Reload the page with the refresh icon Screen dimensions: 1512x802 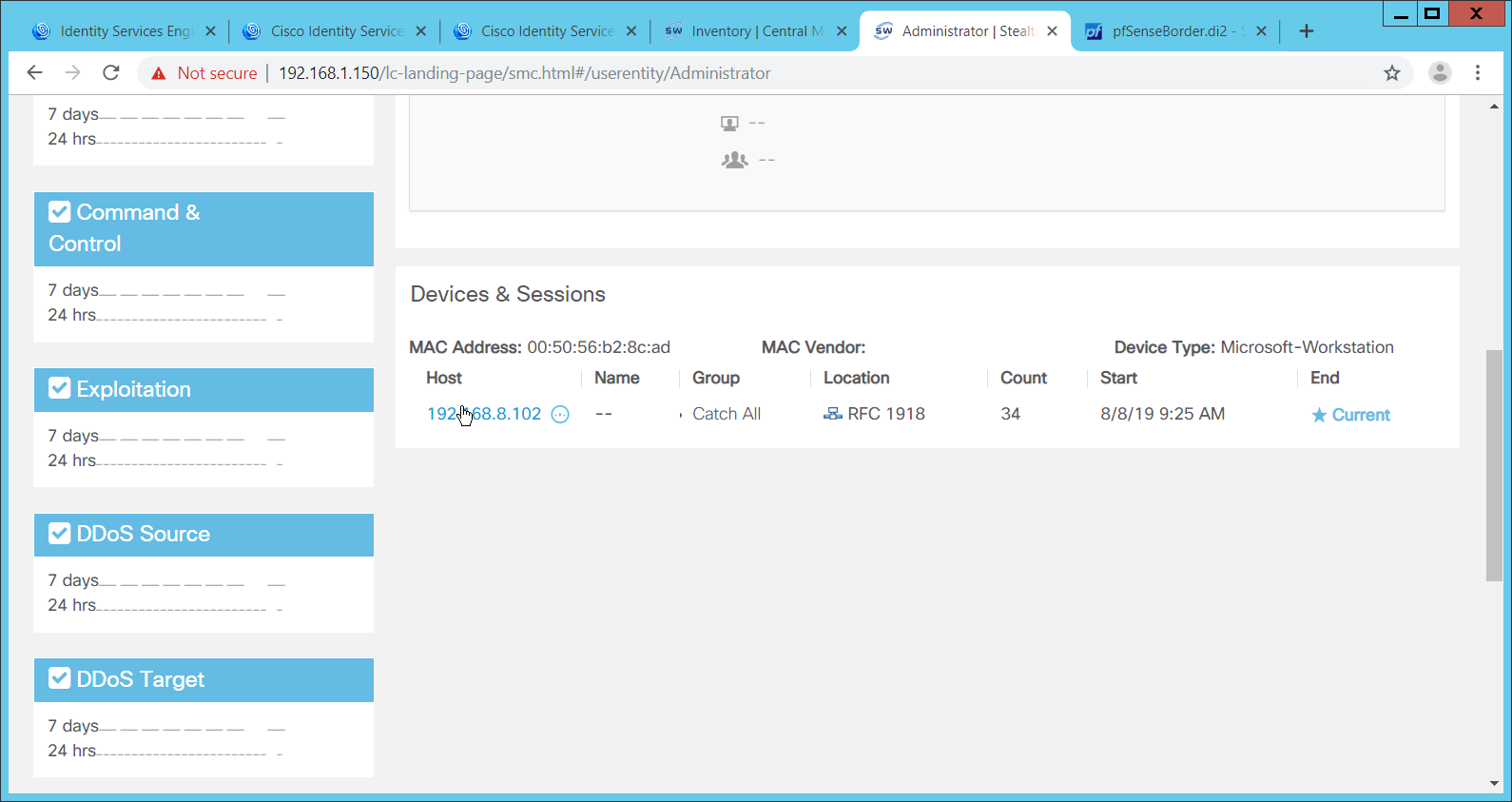[111, 73]
